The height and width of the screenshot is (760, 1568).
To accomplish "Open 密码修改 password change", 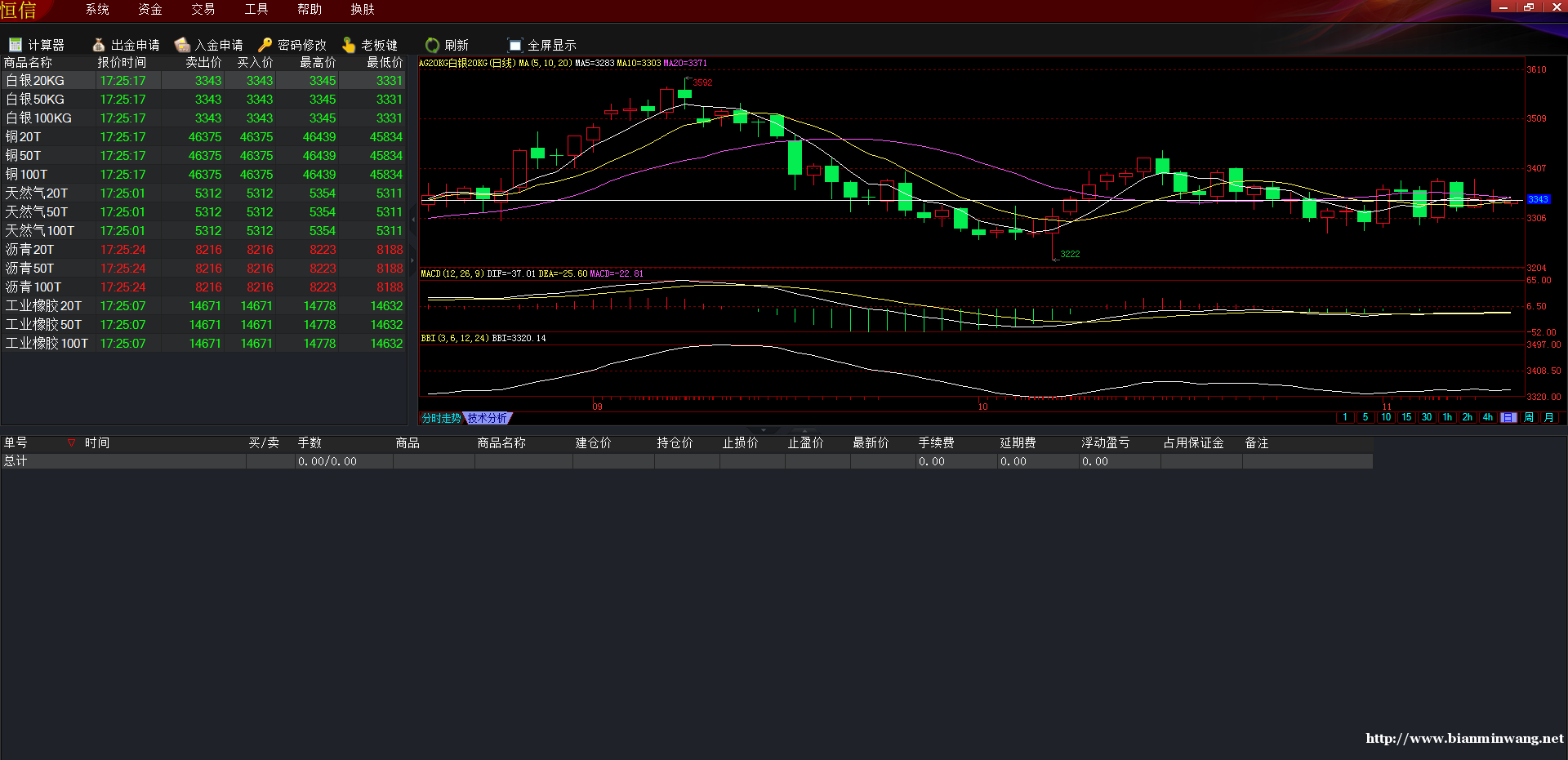I will pos(292,45).
